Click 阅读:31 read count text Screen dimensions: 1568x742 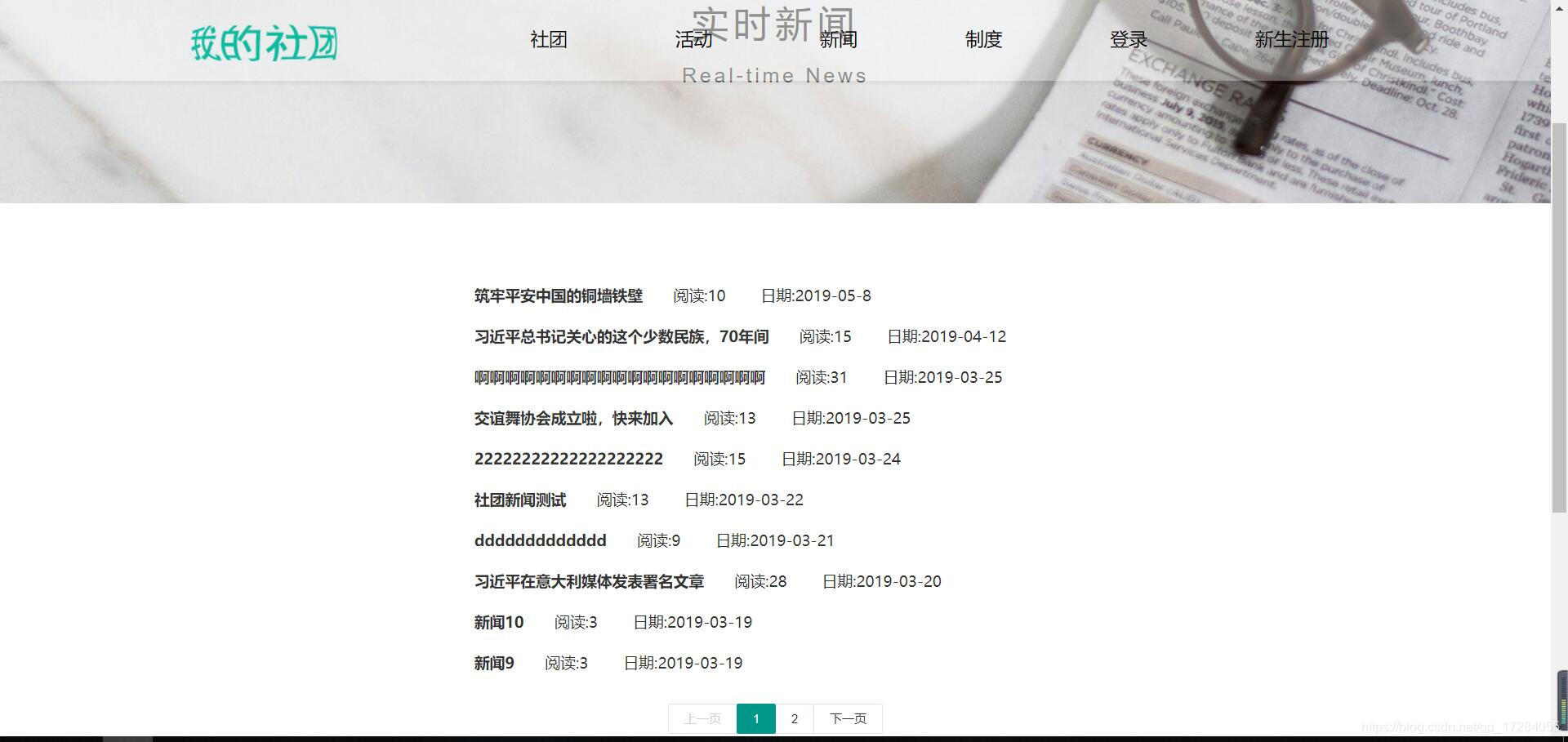(x=822, y=377)
